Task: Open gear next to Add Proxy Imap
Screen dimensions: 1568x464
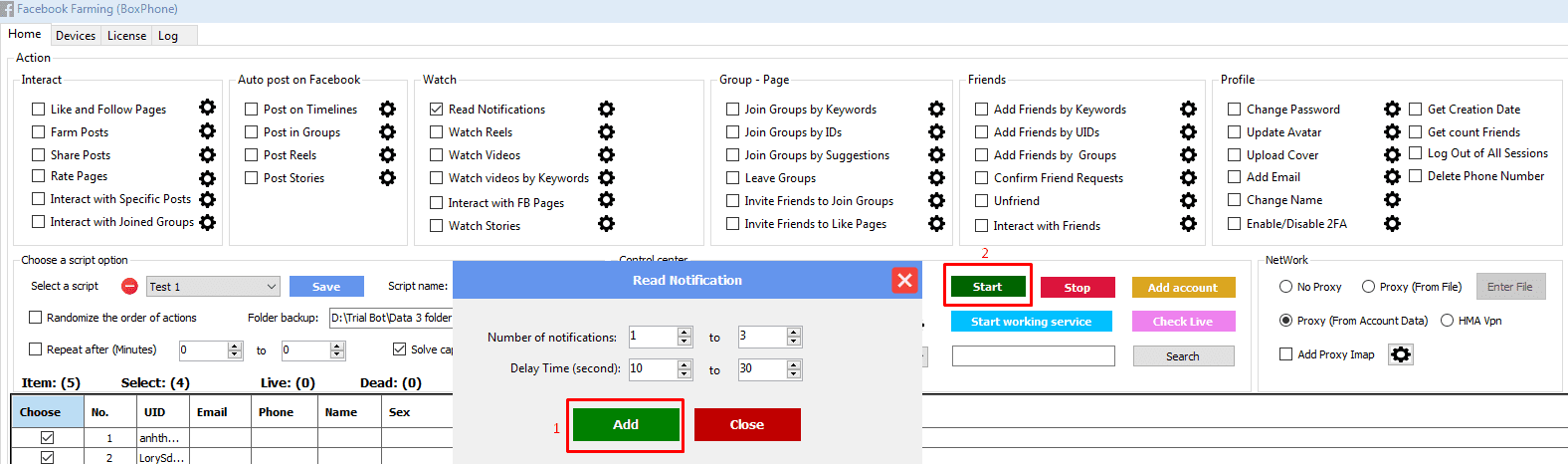Action: (1401, 354)
